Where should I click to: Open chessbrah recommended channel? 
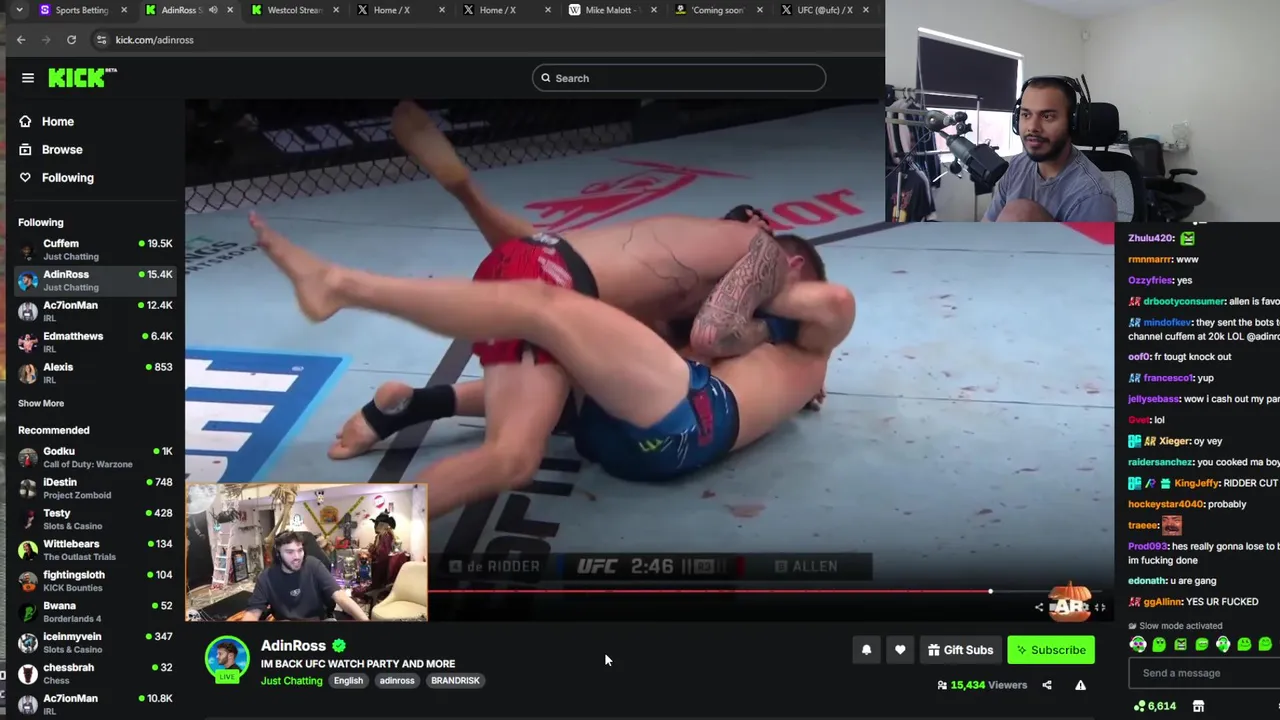[x=95, y=674]
